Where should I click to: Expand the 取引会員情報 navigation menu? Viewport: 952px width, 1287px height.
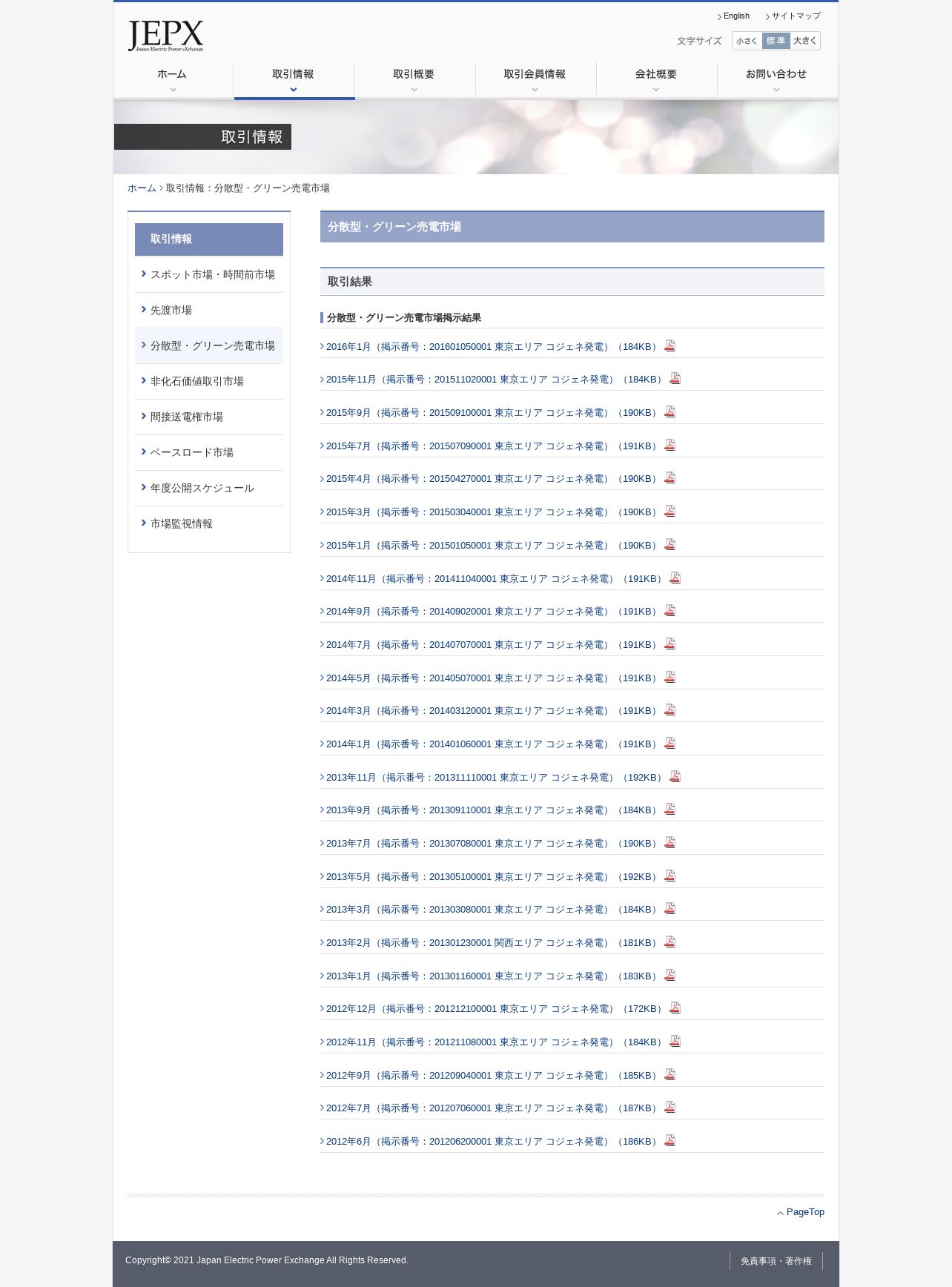(x=536, y=80)
